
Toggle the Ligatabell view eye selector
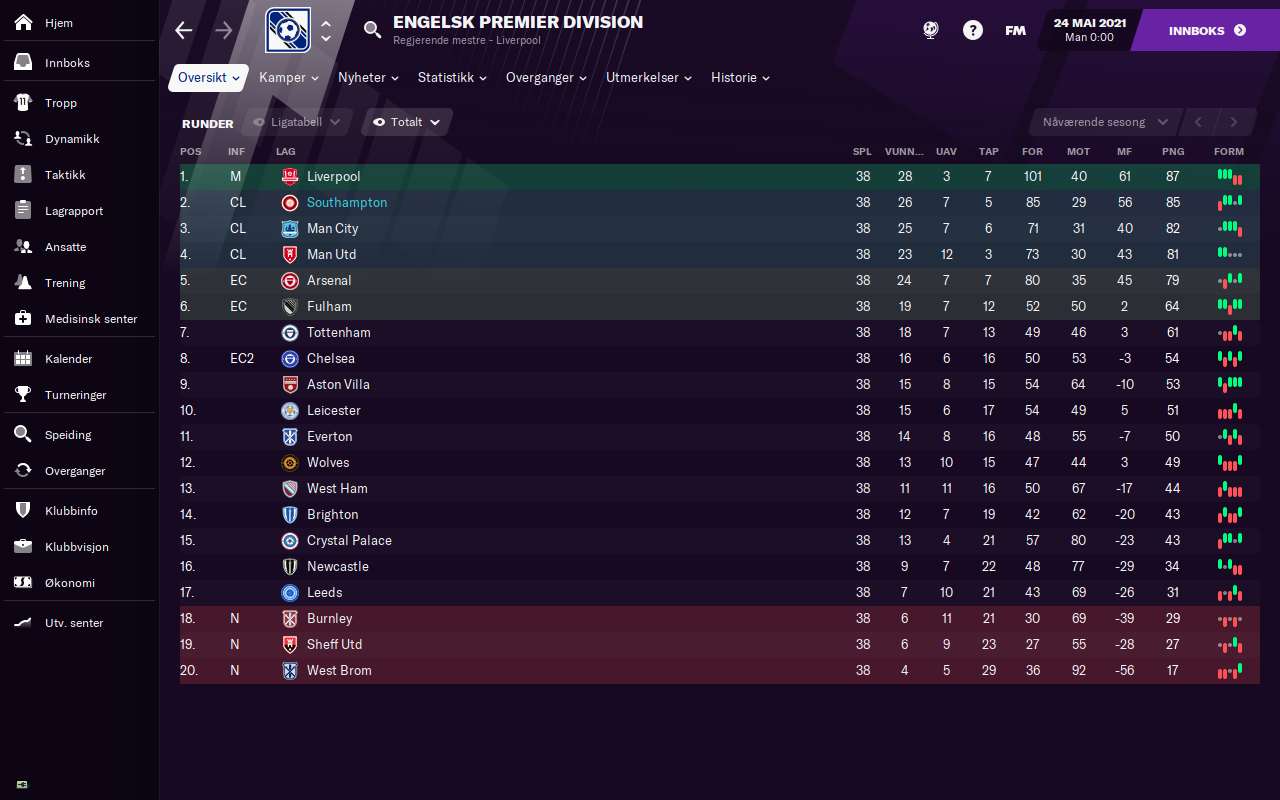click(297, 122)
